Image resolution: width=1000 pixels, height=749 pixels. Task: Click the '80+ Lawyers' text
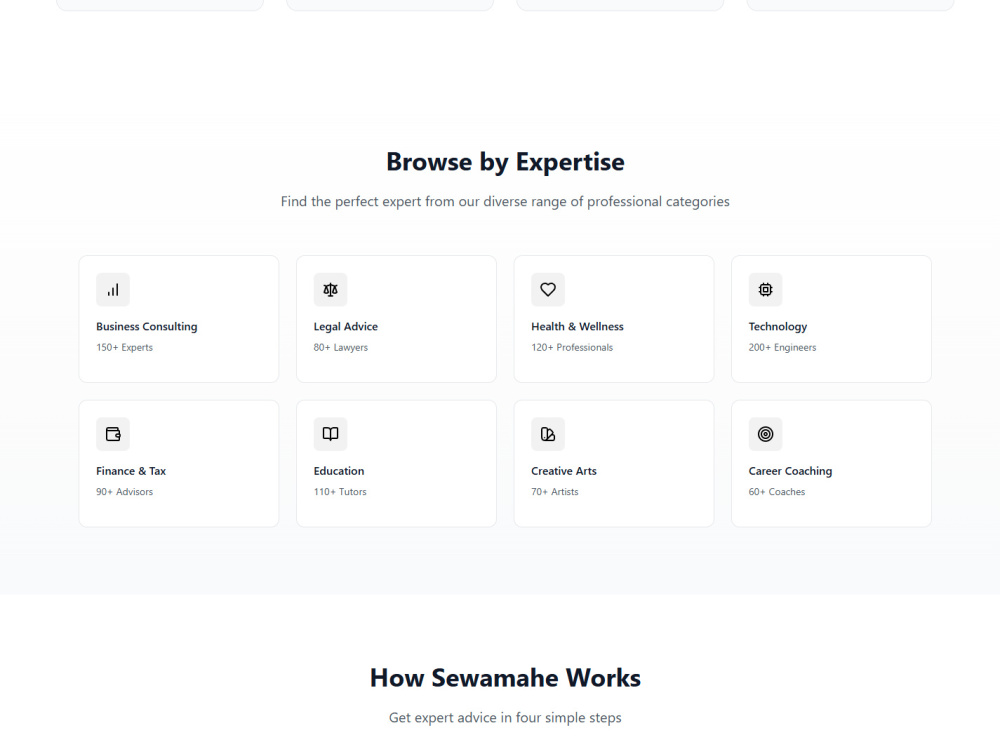pyautogui.click(x=341, y=348)
